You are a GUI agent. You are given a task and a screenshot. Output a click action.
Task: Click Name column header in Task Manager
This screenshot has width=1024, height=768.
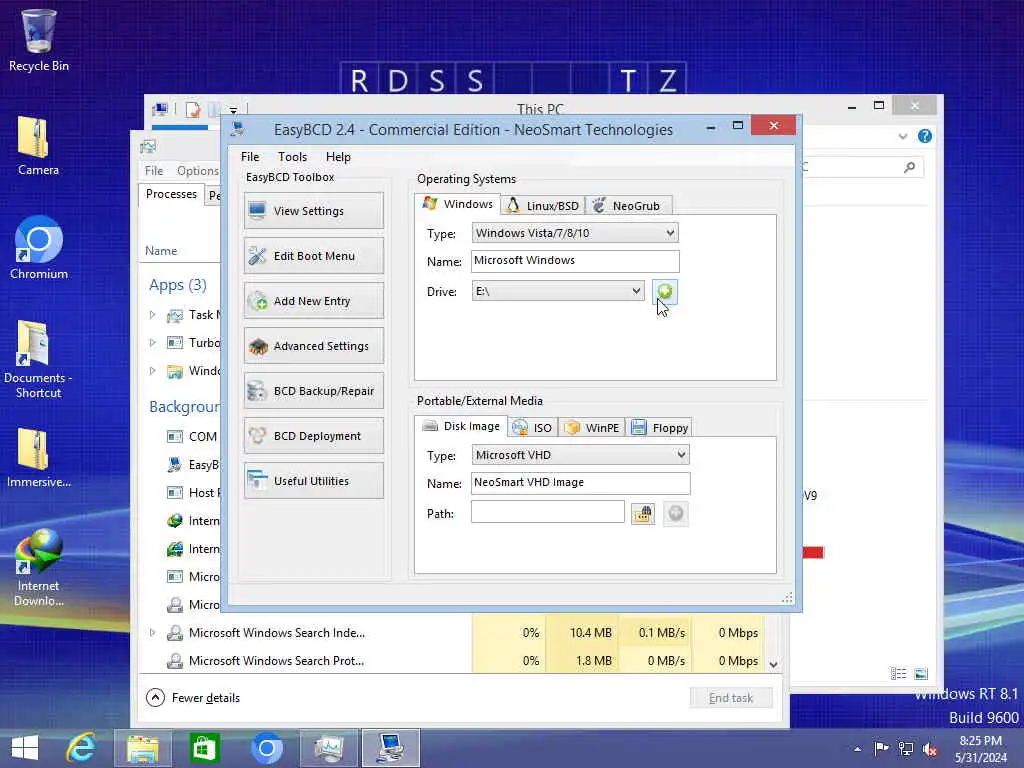(161, 251)
